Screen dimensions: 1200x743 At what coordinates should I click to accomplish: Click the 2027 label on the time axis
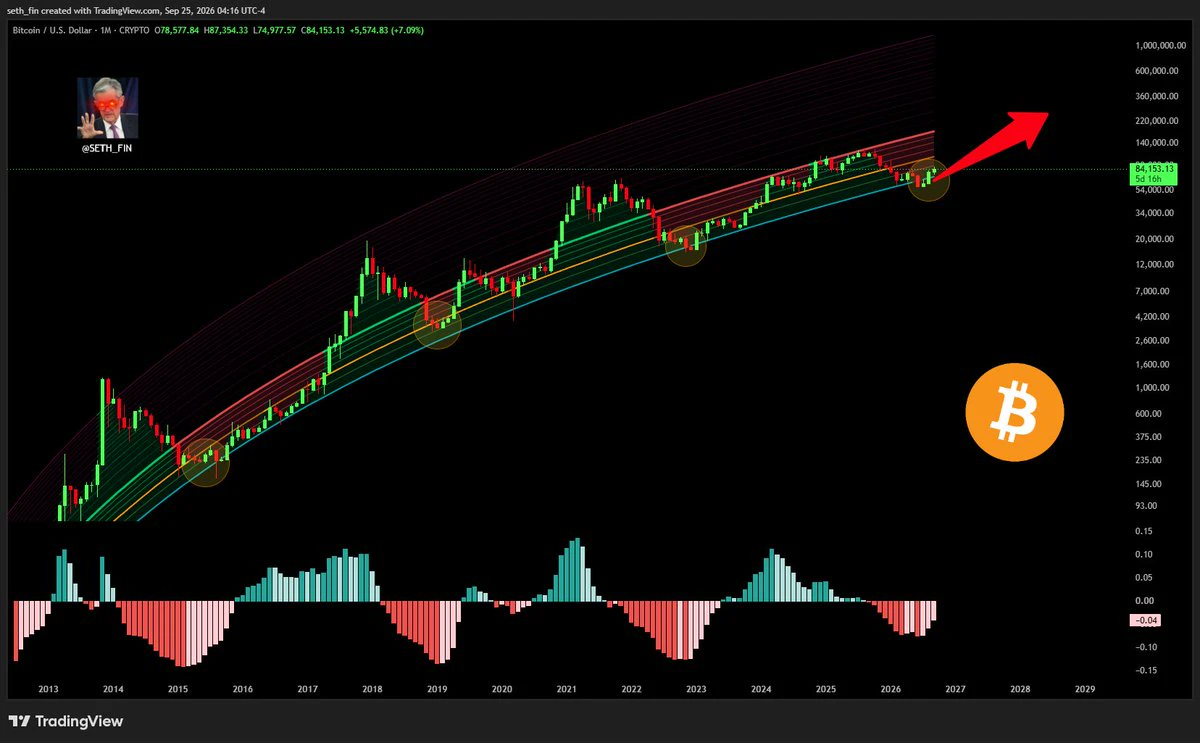tap(955, 690)
